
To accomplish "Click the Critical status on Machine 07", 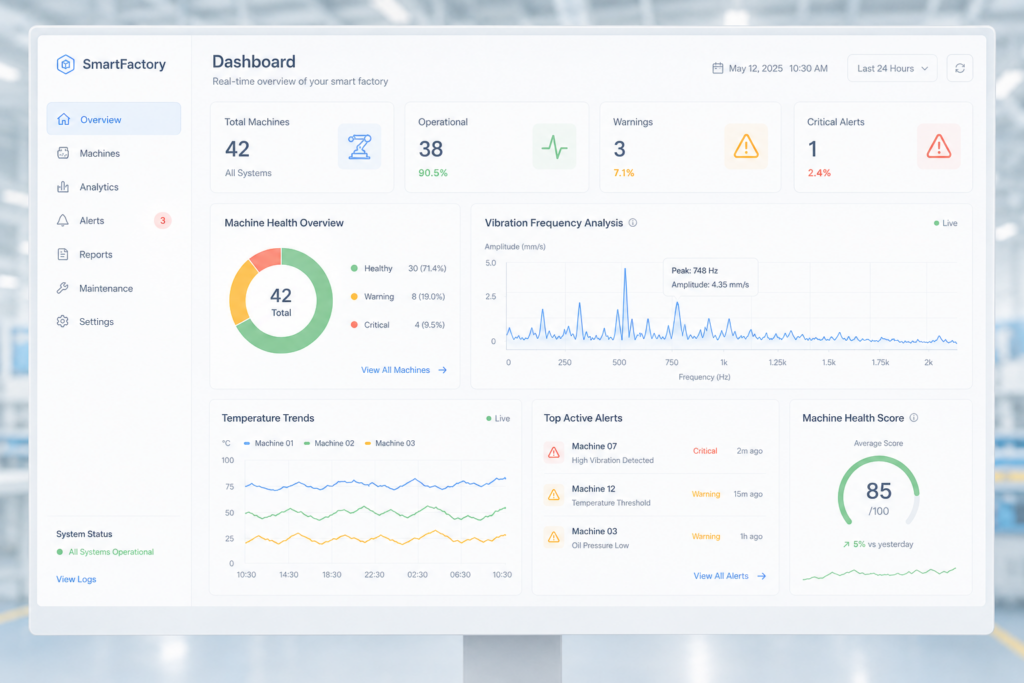I will point(705,451).
